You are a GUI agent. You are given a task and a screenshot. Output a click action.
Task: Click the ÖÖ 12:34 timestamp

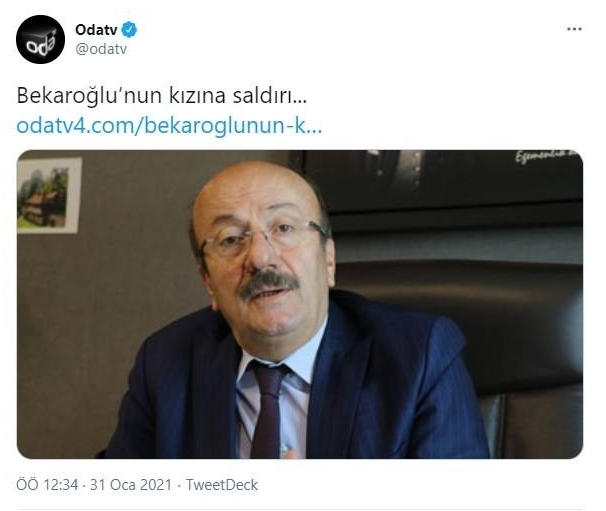[47, 485]
